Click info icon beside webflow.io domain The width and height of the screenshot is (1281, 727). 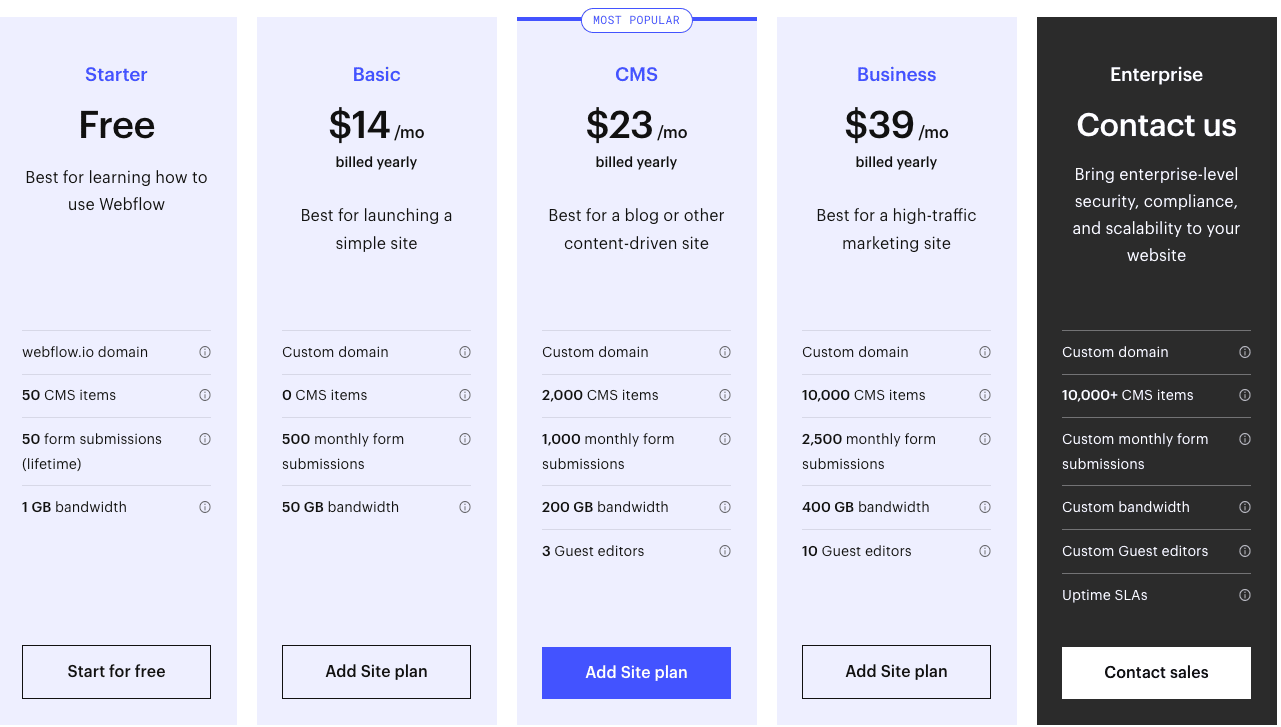coord(205,352)
